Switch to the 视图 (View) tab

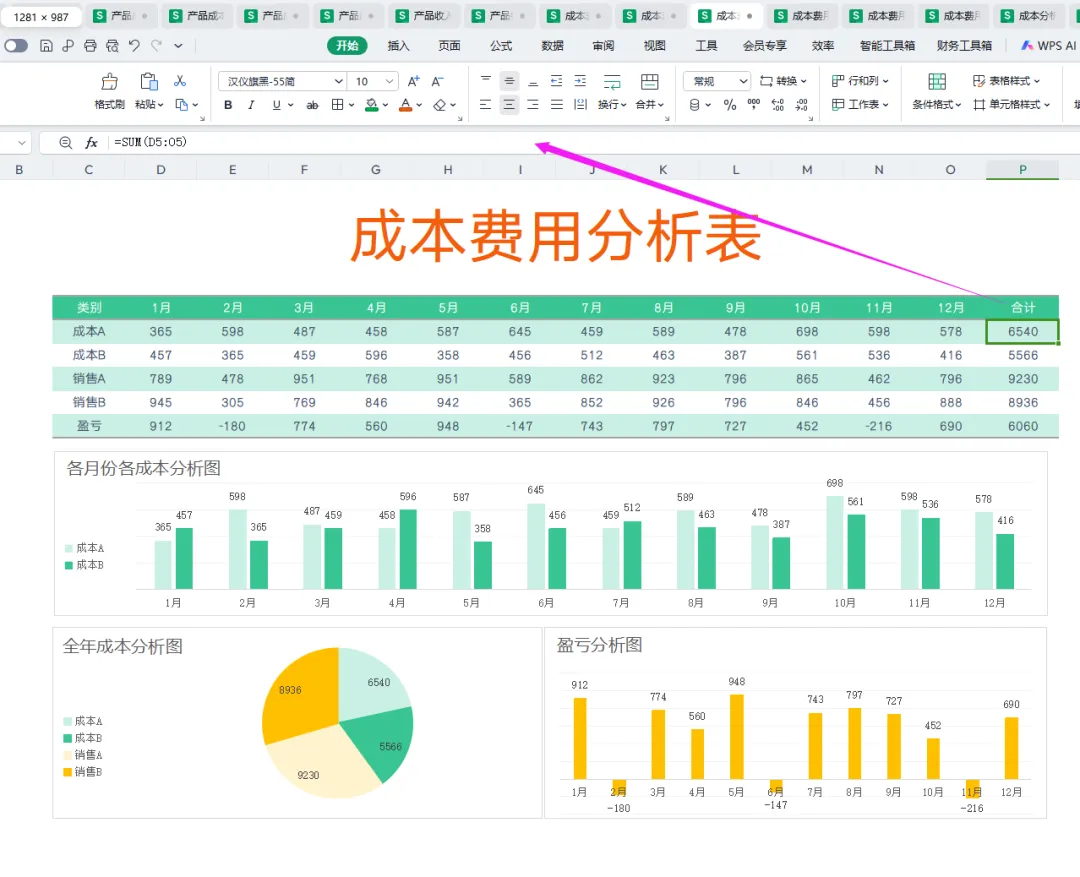[654, 46]
